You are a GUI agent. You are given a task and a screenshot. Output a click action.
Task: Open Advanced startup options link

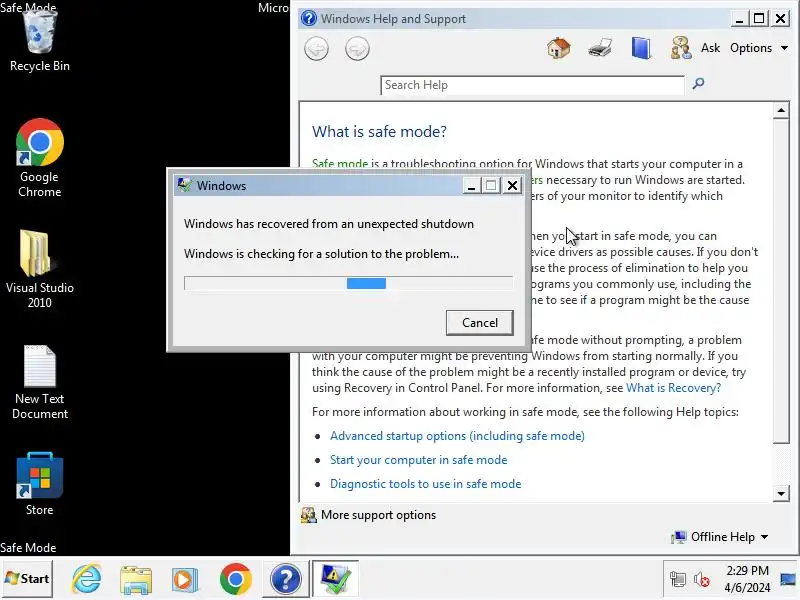click(x=457, y=436)
